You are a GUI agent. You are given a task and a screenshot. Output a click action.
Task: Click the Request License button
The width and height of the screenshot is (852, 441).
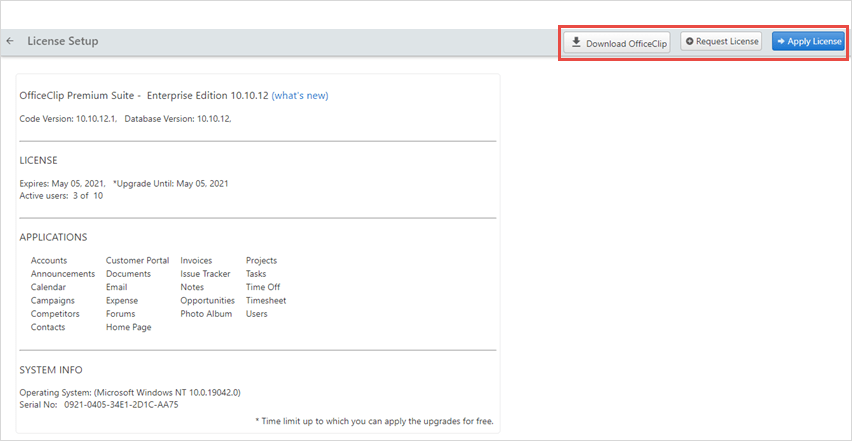point(721,41)
